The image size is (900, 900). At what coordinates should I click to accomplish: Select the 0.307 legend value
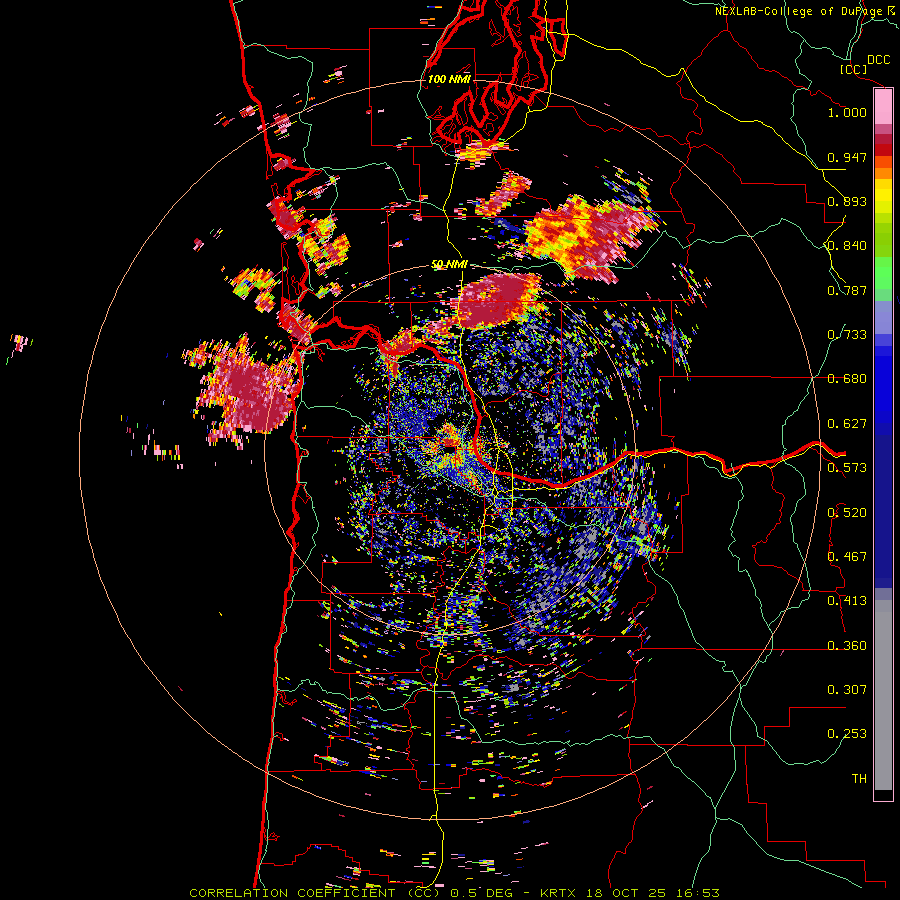[x=847, y=690]
